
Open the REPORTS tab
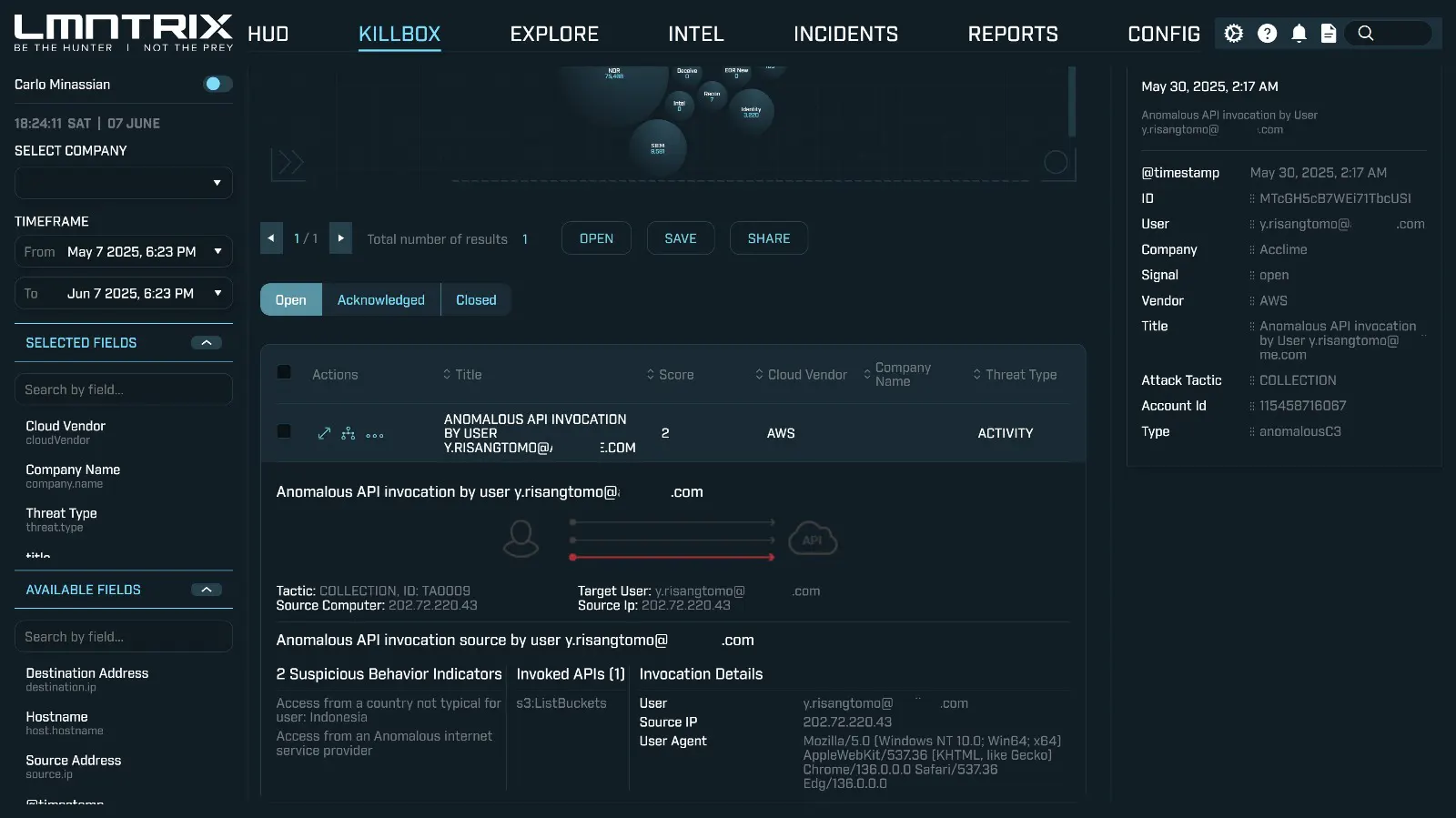pyautogui.click(x=1013, y=35)
